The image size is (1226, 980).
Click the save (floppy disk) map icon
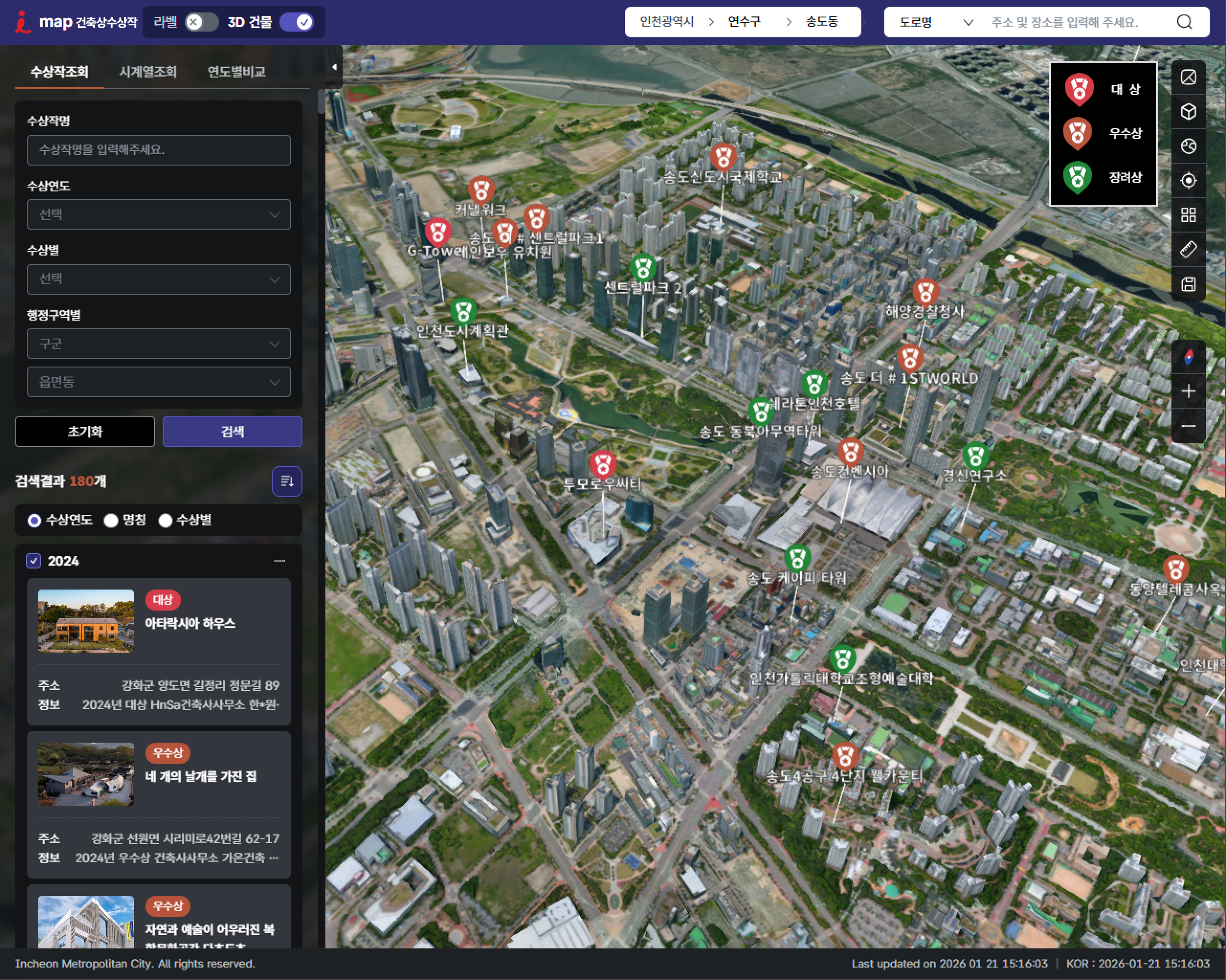1188,284
